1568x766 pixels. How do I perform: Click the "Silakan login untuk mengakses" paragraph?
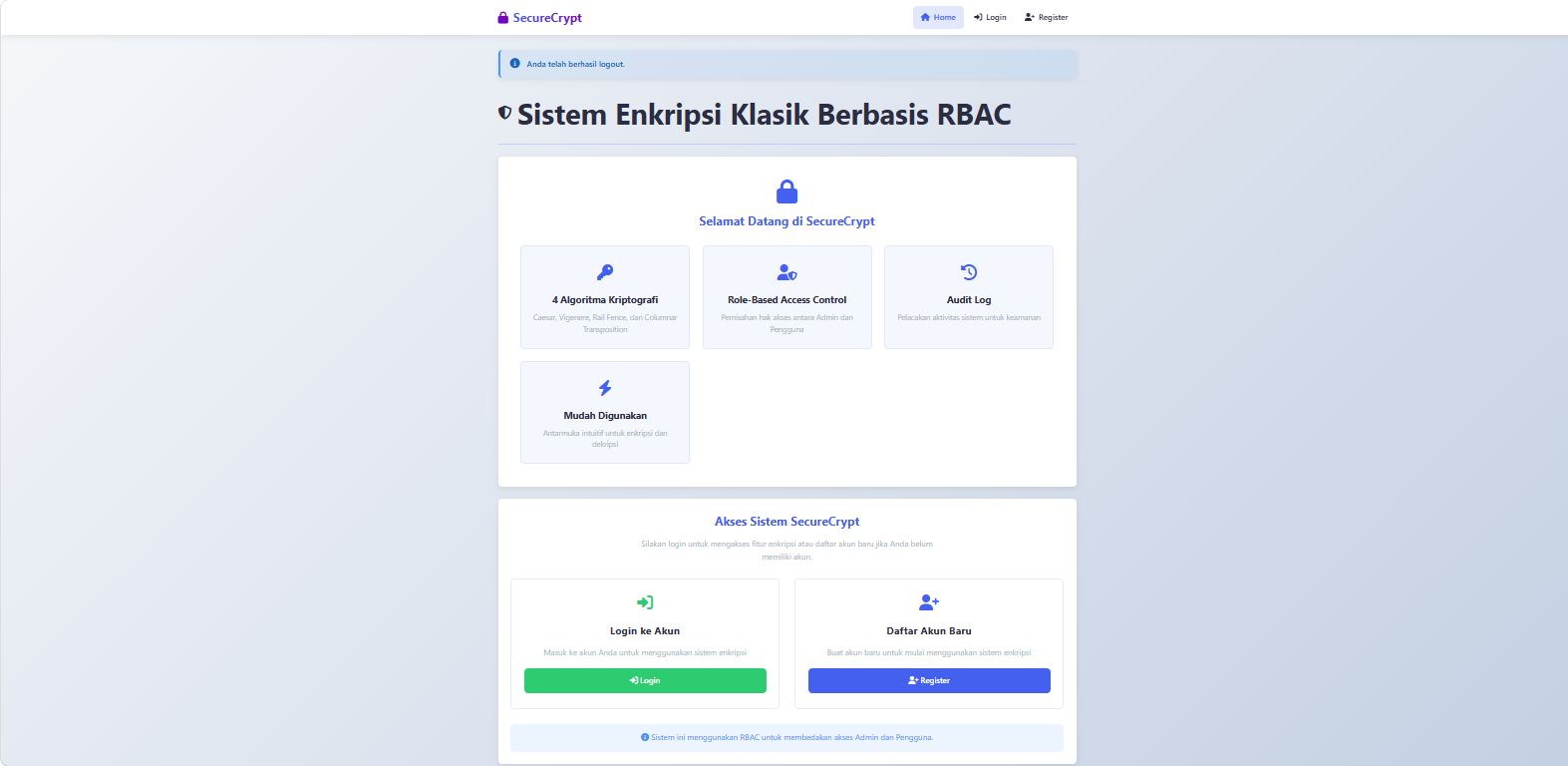click(x=786, y=551)
